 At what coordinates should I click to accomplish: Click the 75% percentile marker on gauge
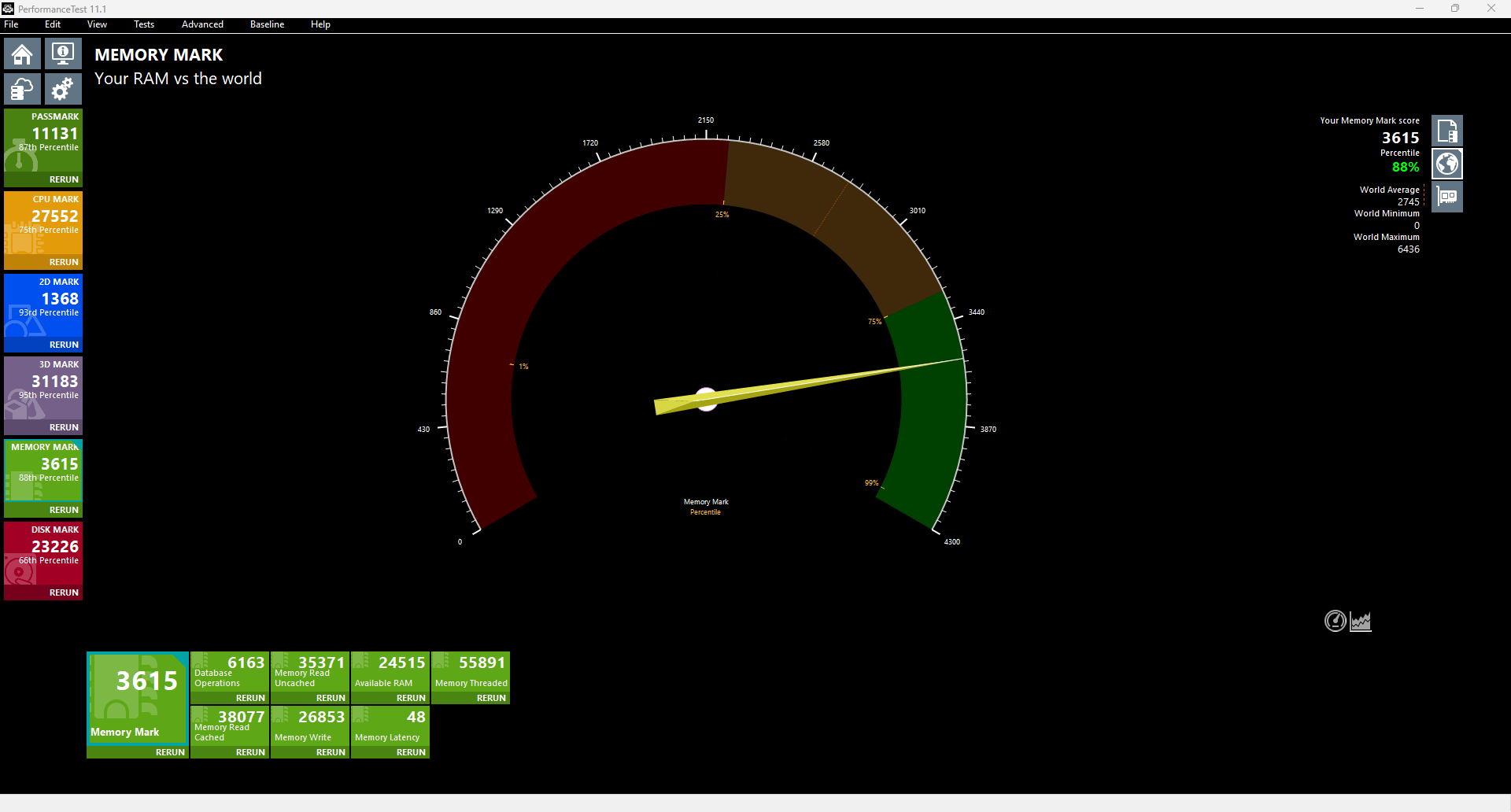(874, 322)
